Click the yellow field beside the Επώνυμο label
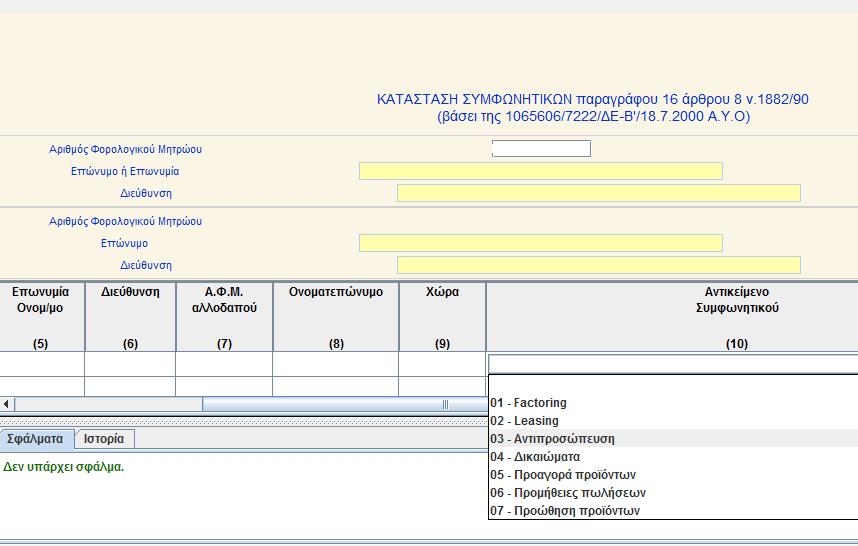The image size is (858, 546). (541, 243)
